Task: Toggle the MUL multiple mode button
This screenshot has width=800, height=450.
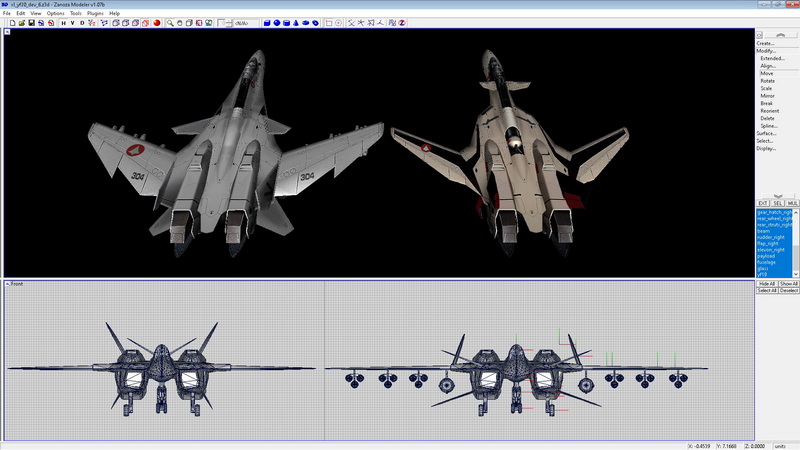Action: 792,203
